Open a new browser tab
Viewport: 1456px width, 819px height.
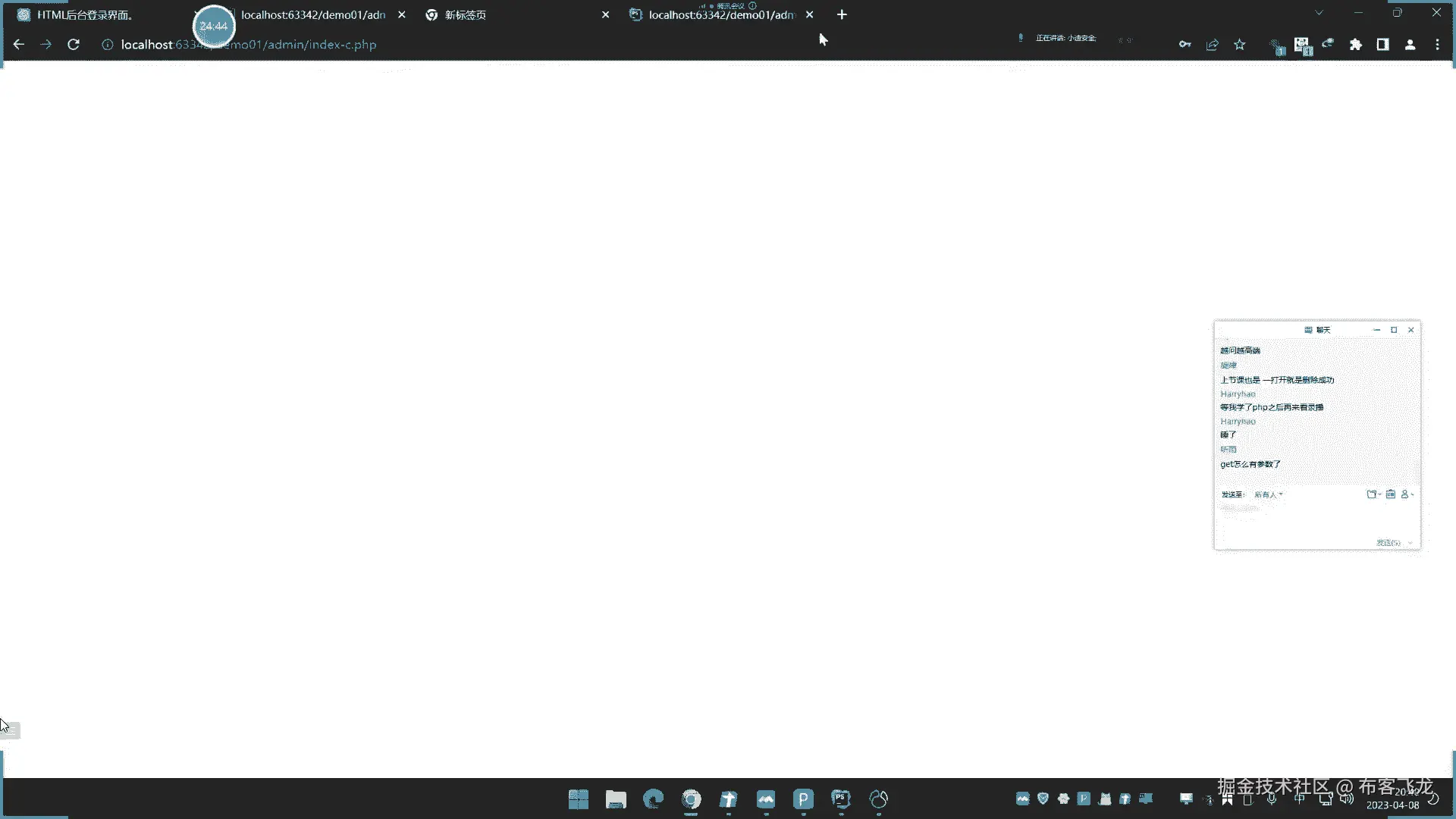pyautogui.click(x=842, y=14)
